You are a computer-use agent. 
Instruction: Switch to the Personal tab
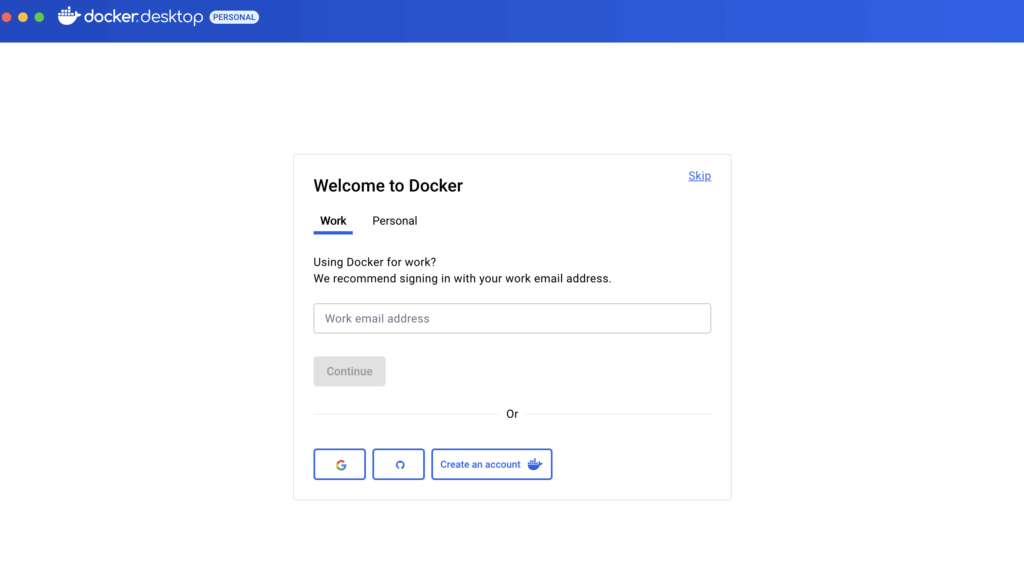click(394, 221)
